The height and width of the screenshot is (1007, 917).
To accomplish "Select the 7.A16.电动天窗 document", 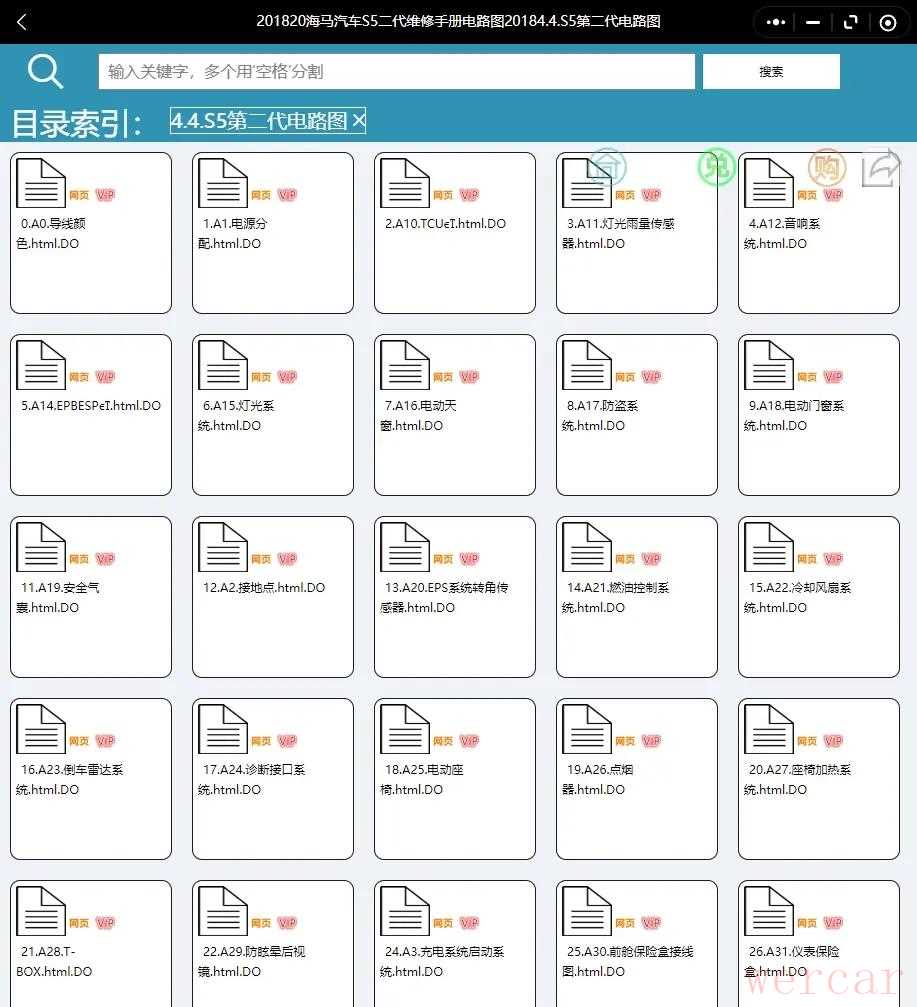I will (x=455, y=415).
